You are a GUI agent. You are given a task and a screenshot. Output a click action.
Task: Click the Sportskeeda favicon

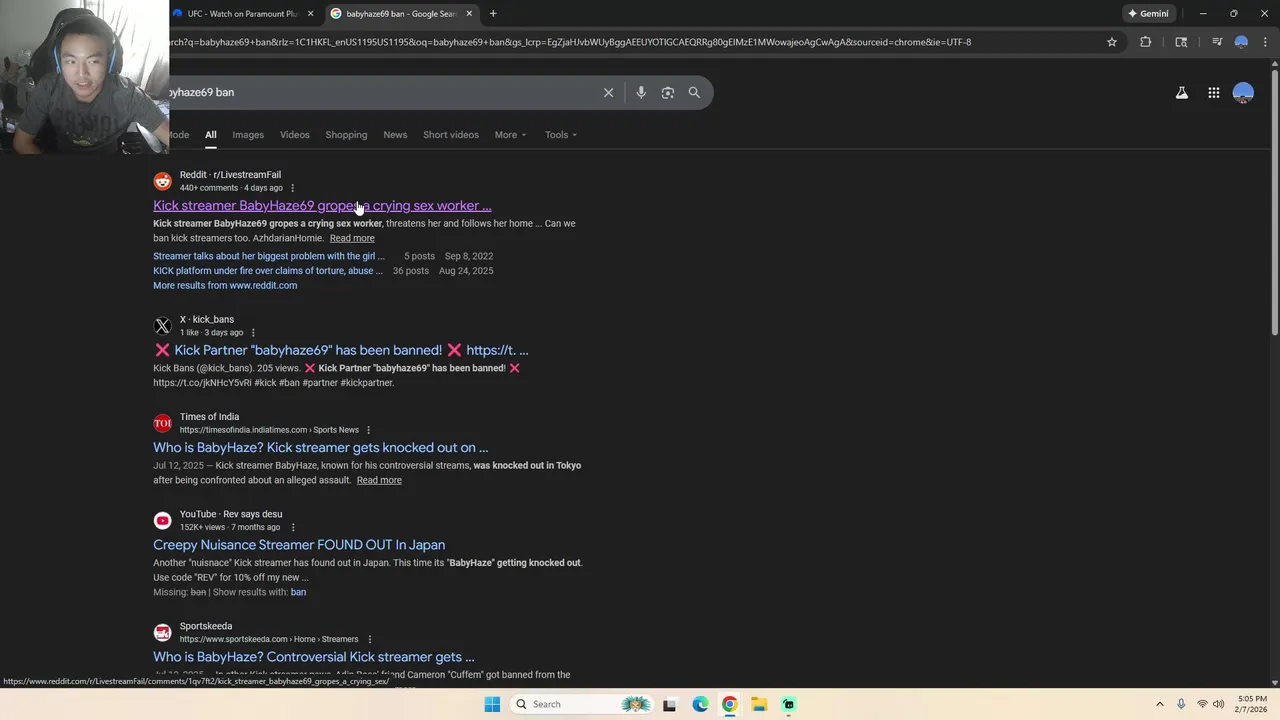coord(162,632)
